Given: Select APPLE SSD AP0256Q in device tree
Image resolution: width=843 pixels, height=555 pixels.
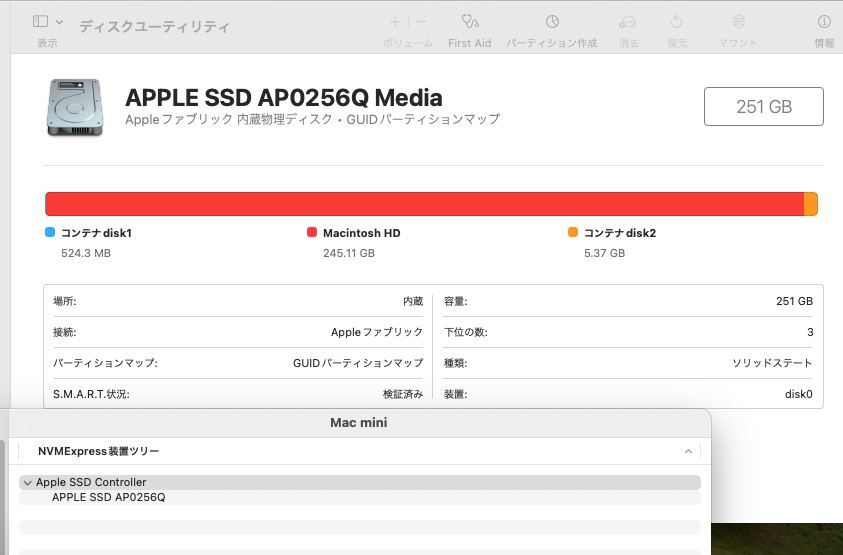Looking at the screenshot, I should (109, 497).
